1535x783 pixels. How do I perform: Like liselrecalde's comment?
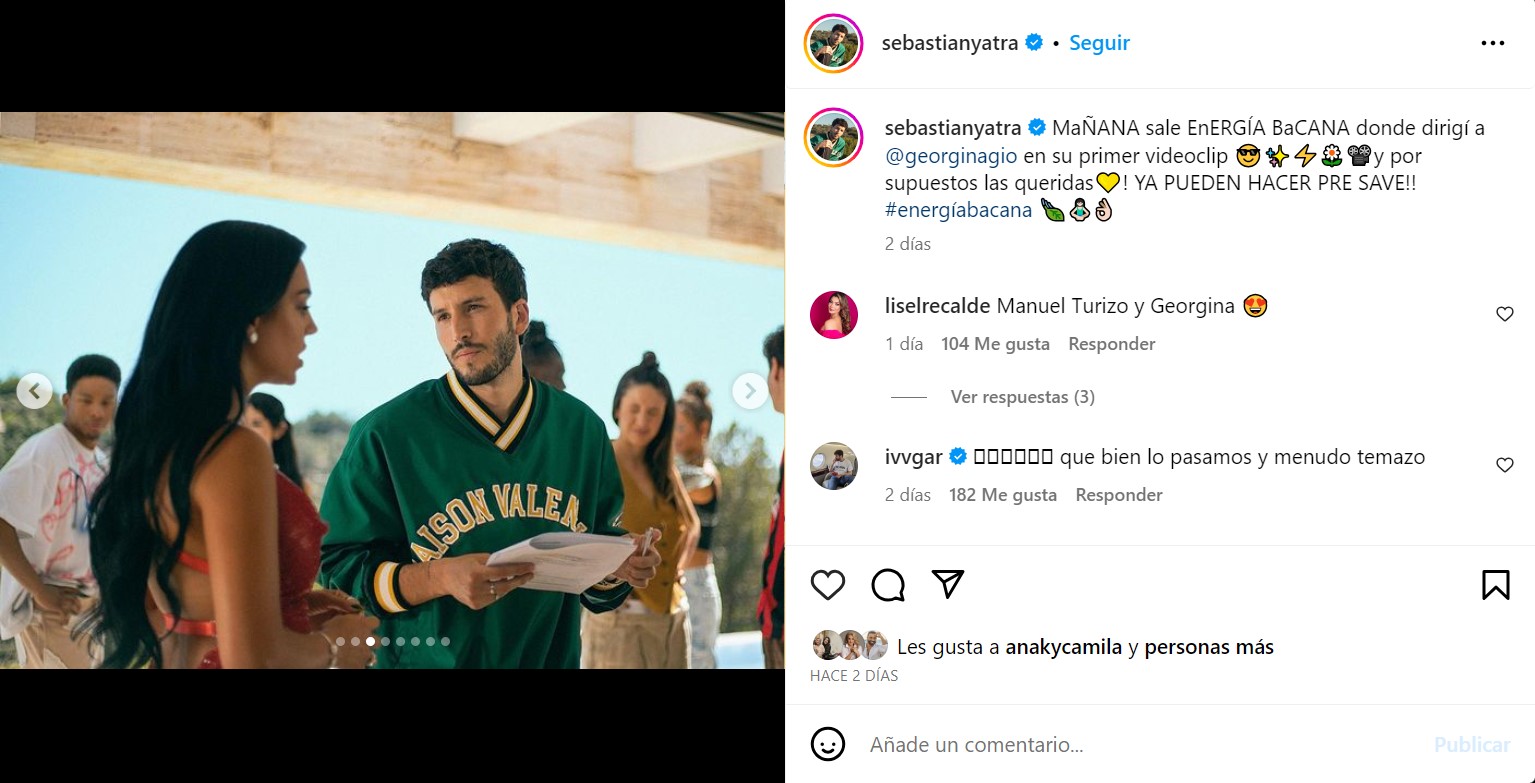coord(1504,314)
